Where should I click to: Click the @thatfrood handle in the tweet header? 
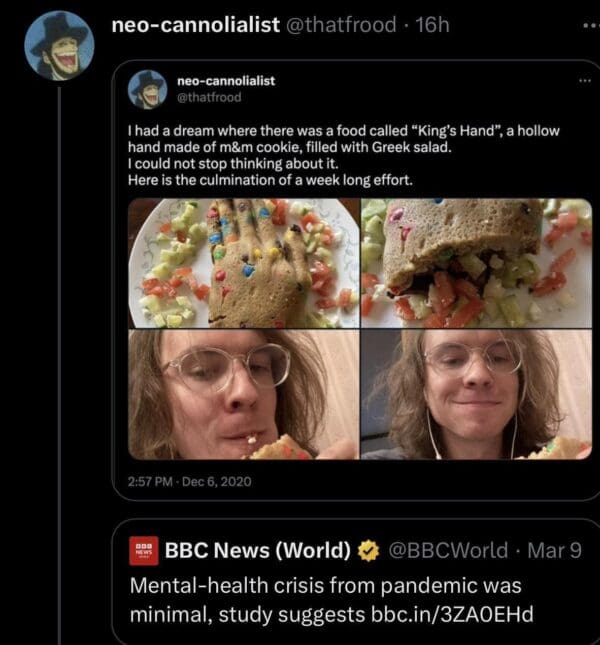[341, 25]
